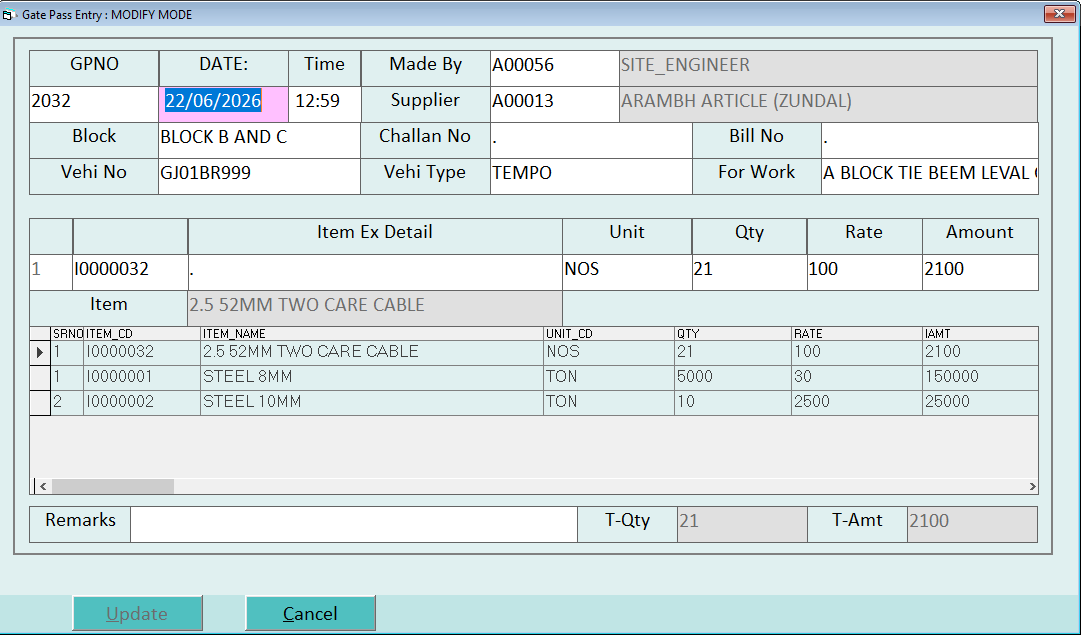This screenshot has width=1083, height=636.
Task: Click the ITEM_CD column header
Action: click(x=142, y=334)
